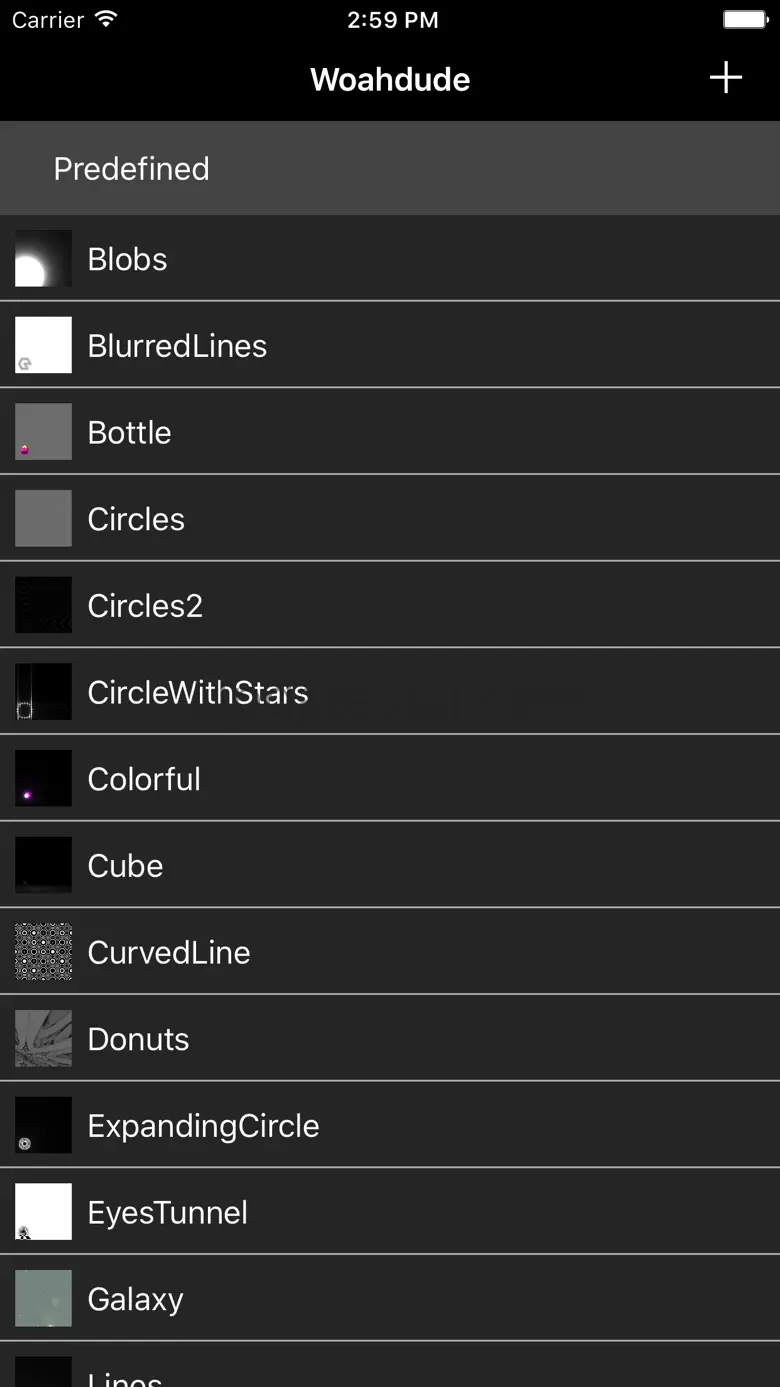The height and width of the screenshot is (1387, 780).
Task: Tap the Colorful effect thumbnail
Action: point(43,778)
